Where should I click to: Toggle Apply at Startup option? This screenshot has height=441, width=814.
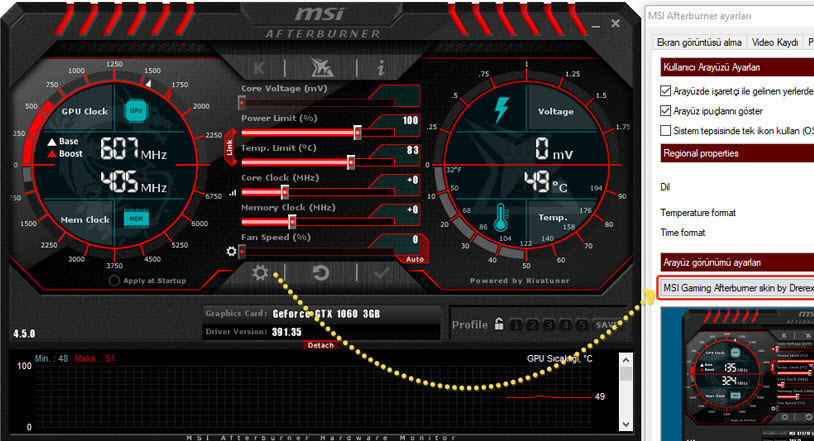116,281
